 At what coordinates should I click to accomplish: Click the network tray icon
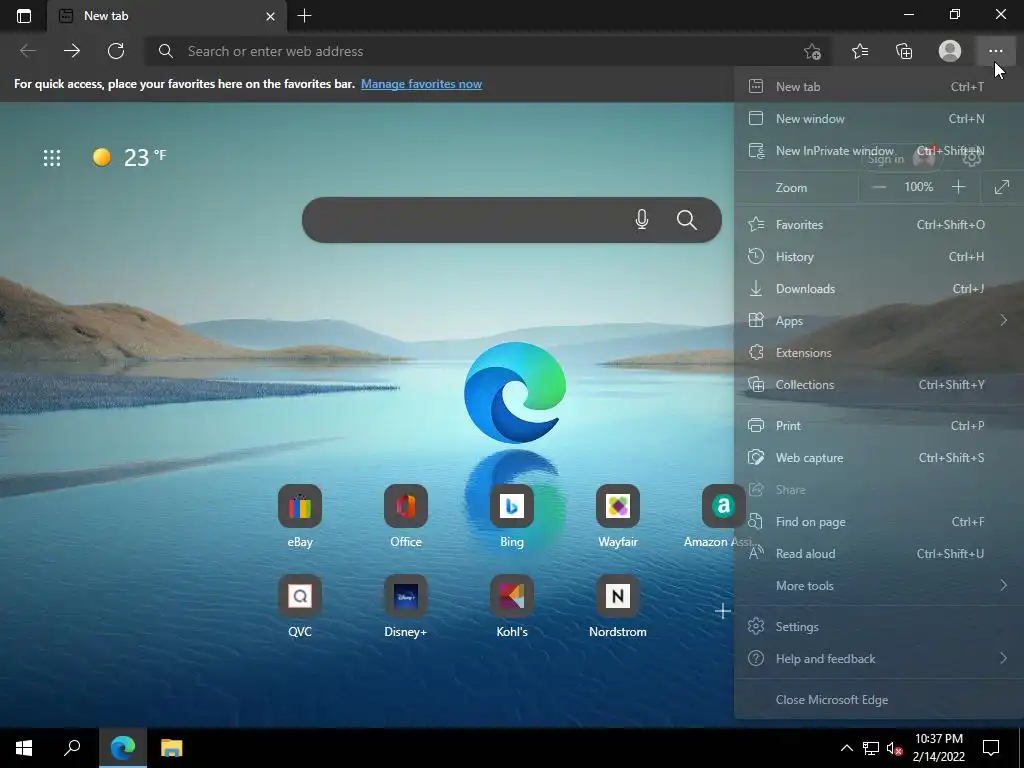click(x=871, y=748)
